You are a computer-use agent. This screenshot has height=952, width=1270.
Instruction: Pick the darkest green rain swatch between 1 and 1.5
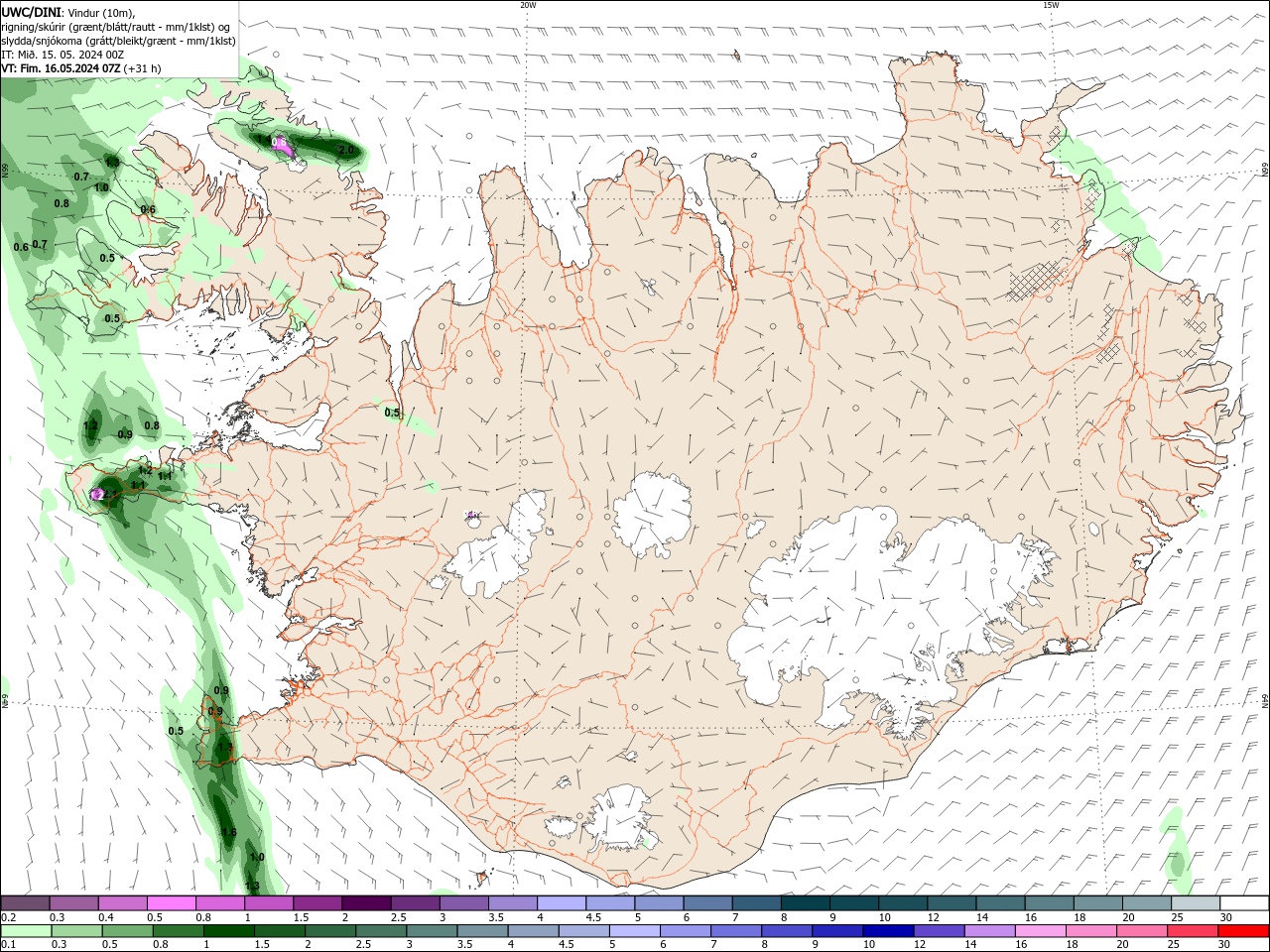point(229,930)
